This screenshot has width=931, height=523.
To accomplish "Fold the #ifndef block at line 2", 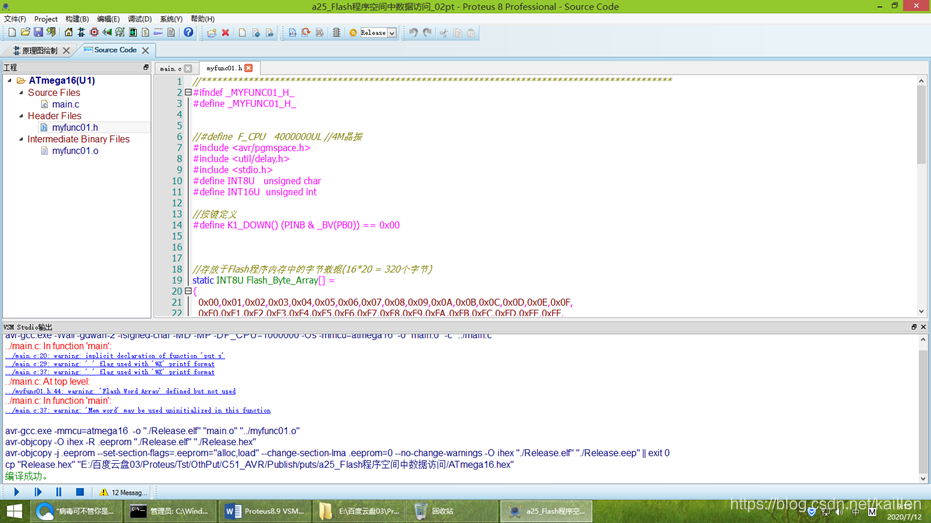I will click(x=188, y=93).
